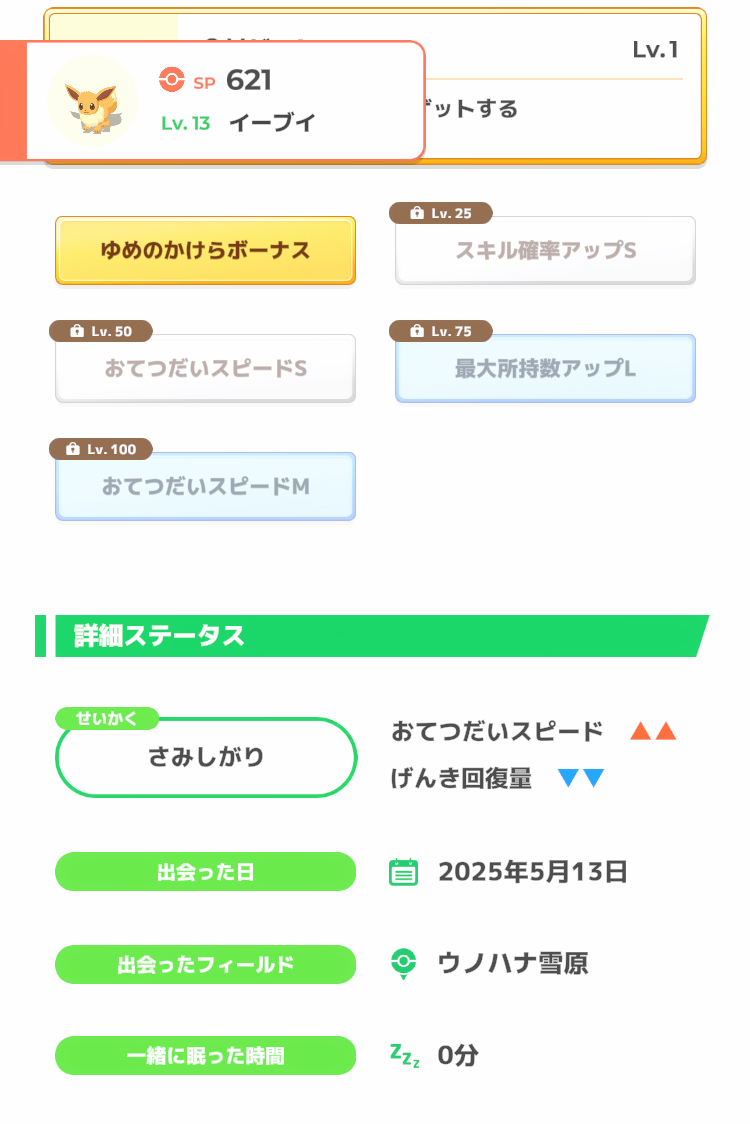Image resolution: width=750 pixels, height=1124 pixels.
Task: Select the locked スキル確率アップS sub-skill
Action: [545, 251]
